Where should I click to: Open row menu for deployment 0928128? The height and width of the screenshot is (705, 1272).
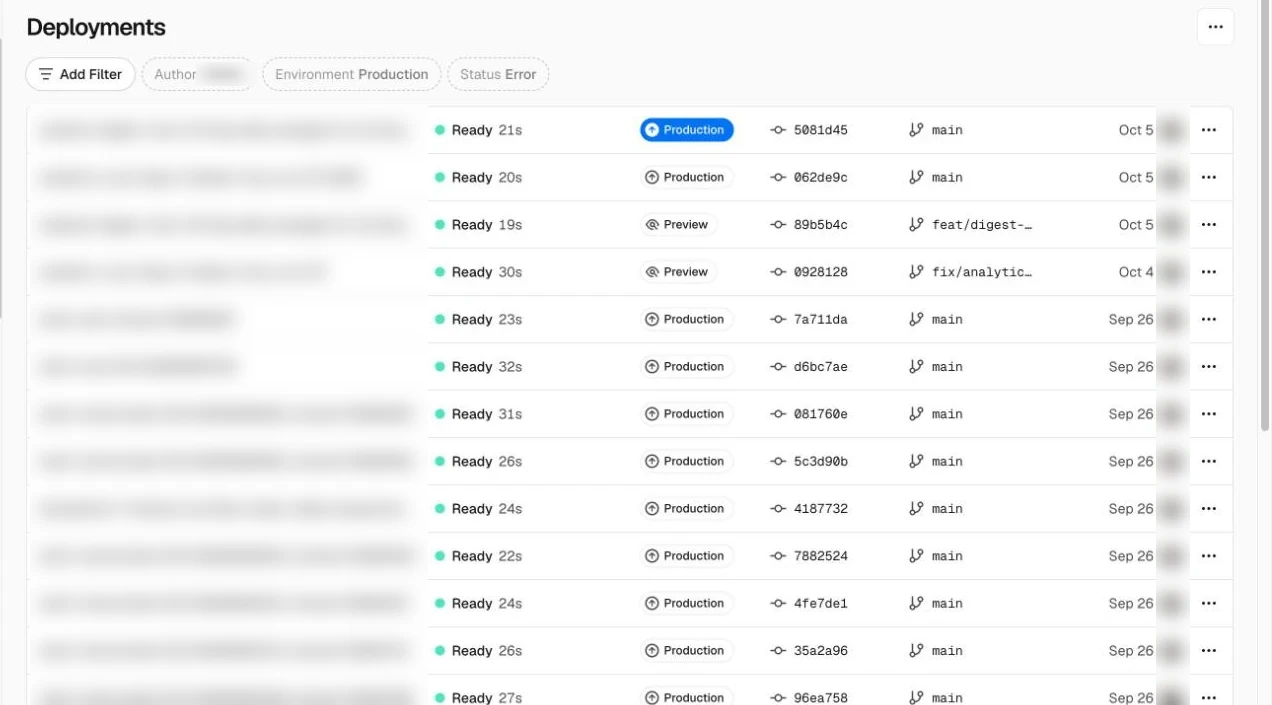point(1209,272)
